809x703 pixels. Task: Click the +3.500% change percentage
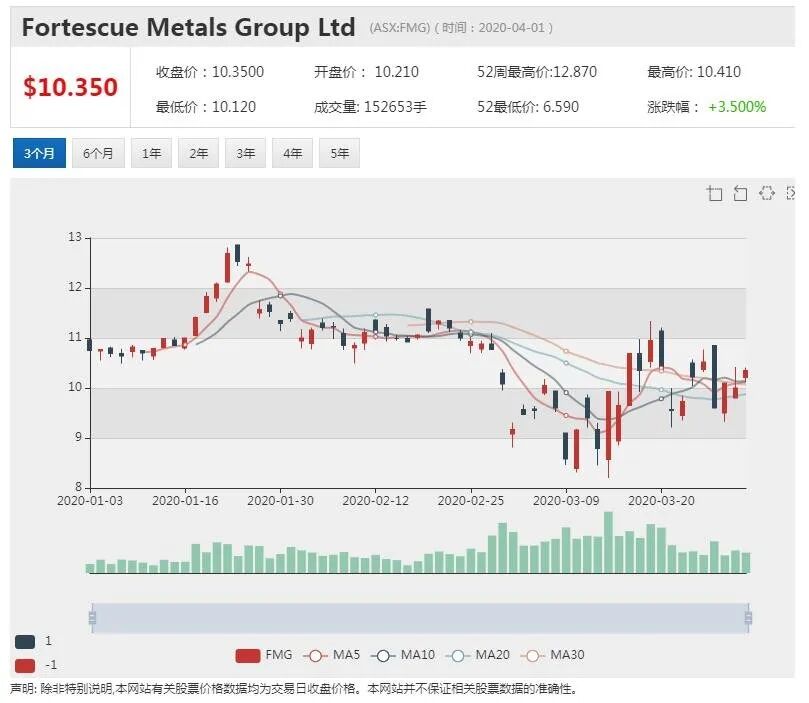coord(737,107)
